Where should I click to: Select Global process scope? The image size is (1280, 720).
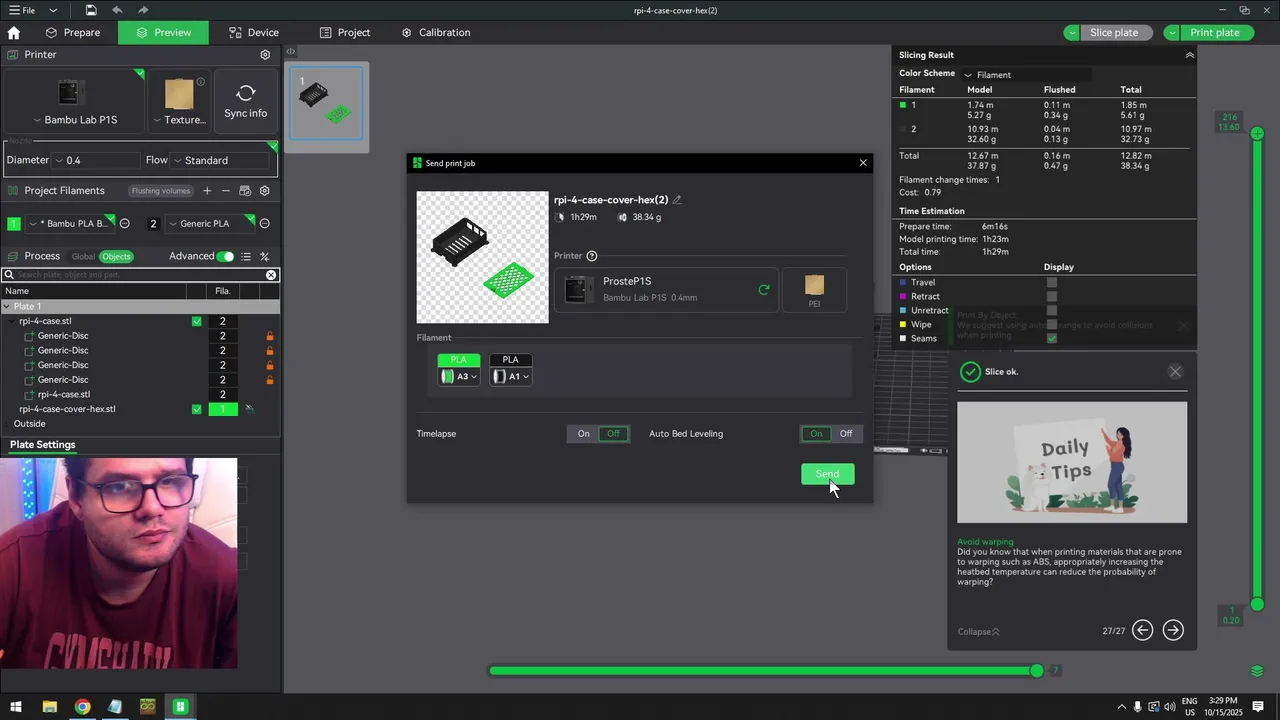83,257
